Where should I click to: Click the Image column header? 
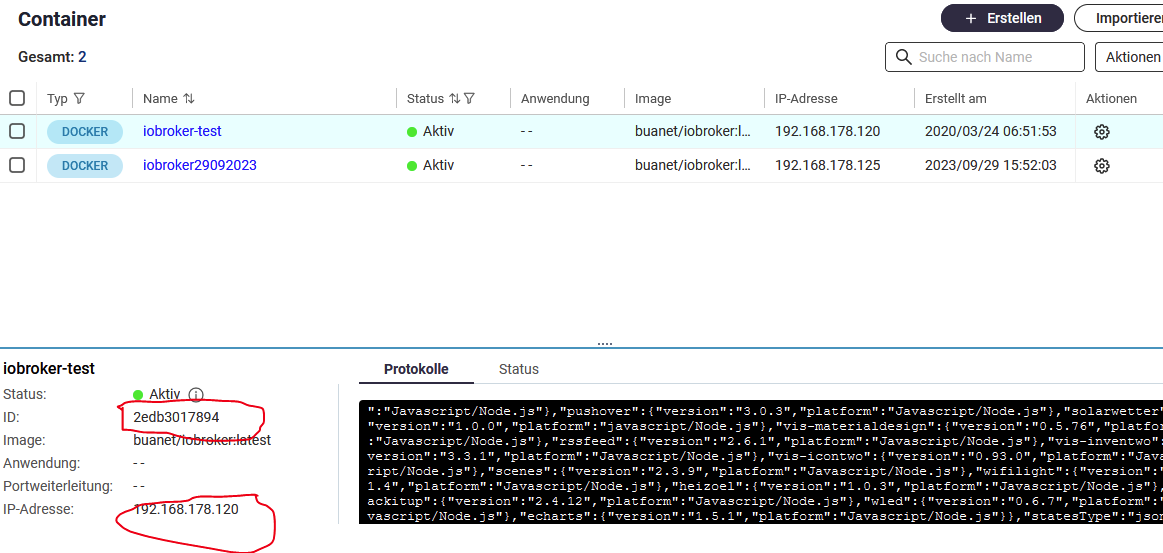653,99
